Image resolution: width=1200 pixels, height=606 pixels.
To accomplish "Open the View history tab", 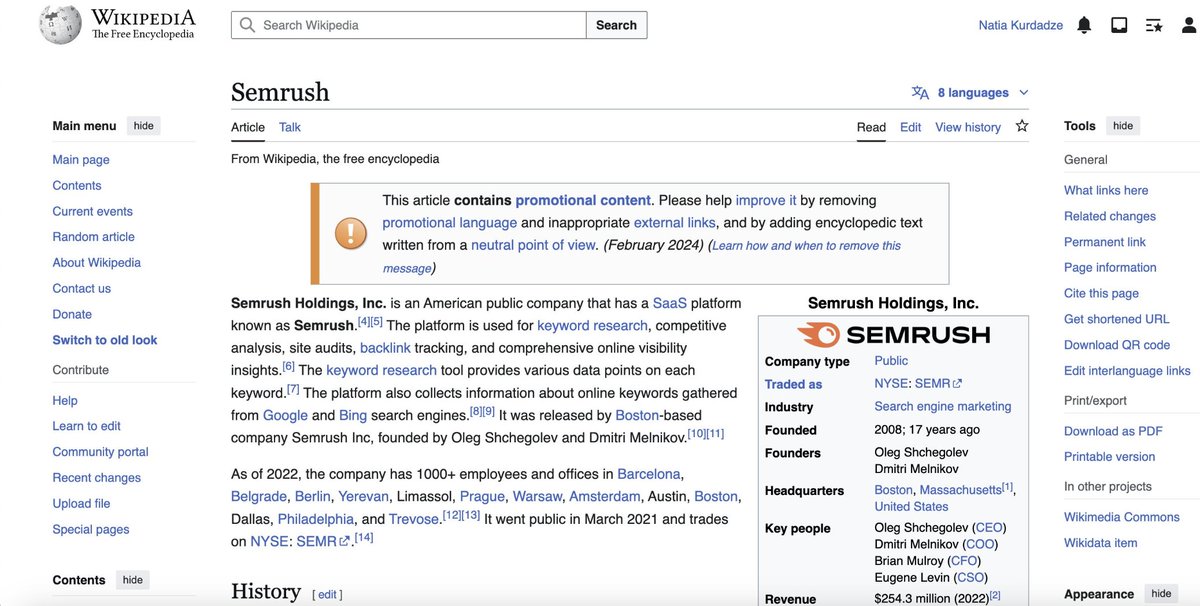I will (x=968, y=127).
